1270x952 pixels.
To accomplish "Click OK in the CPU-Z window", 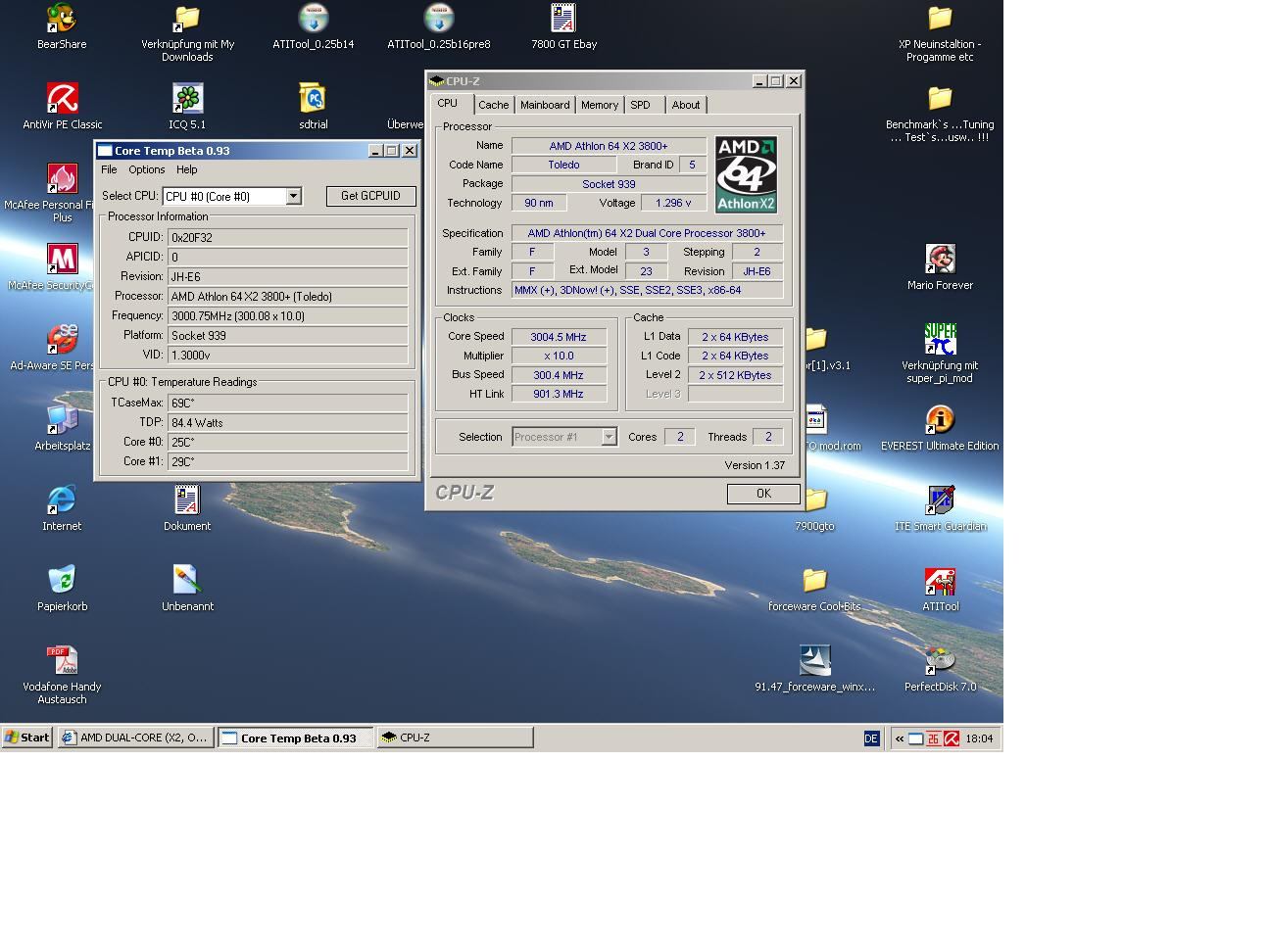I will 763,494.
